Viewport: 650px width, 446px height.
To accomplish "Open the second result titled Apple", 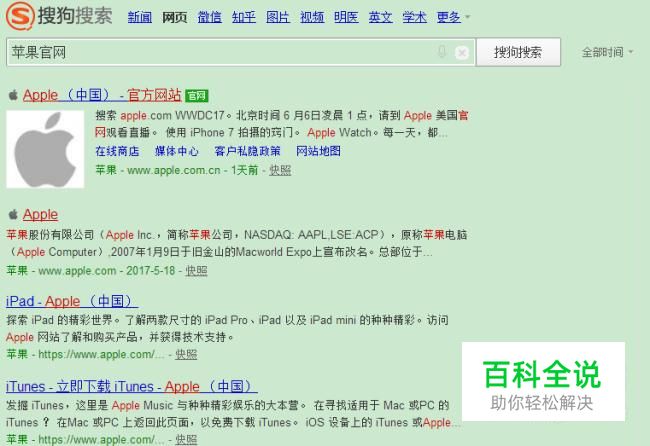I will [40, 215].
